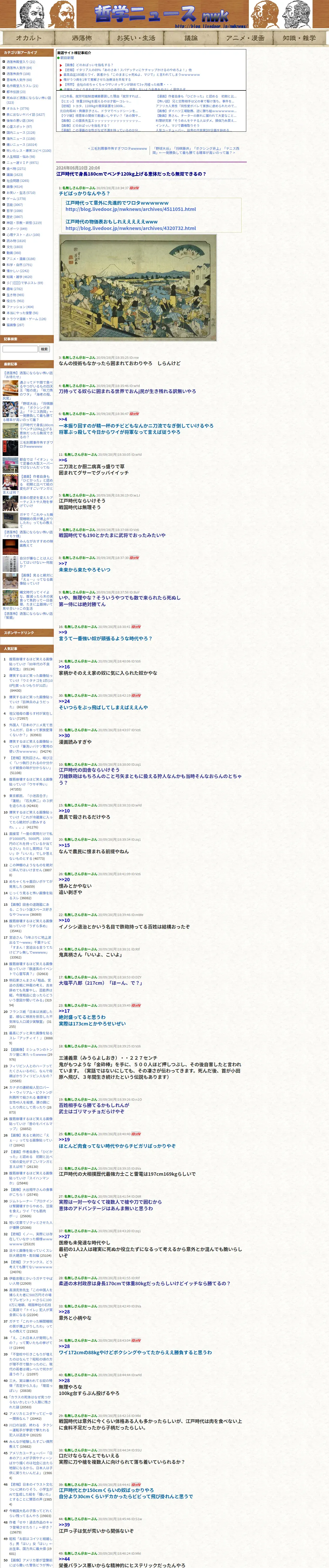This screenshot has width=329, height=1568.
Task: Open the archives/4511051.html link in post 1
Action: 131,209
